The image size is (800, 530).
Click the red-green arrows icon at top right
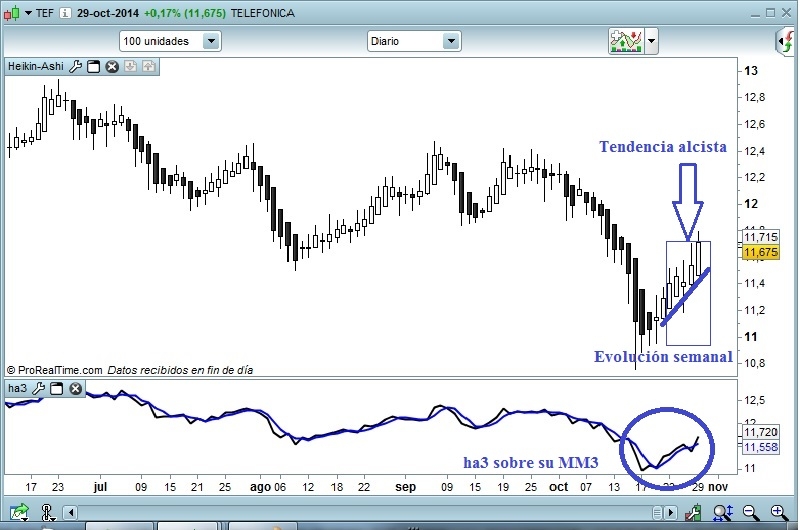(786, 41)
